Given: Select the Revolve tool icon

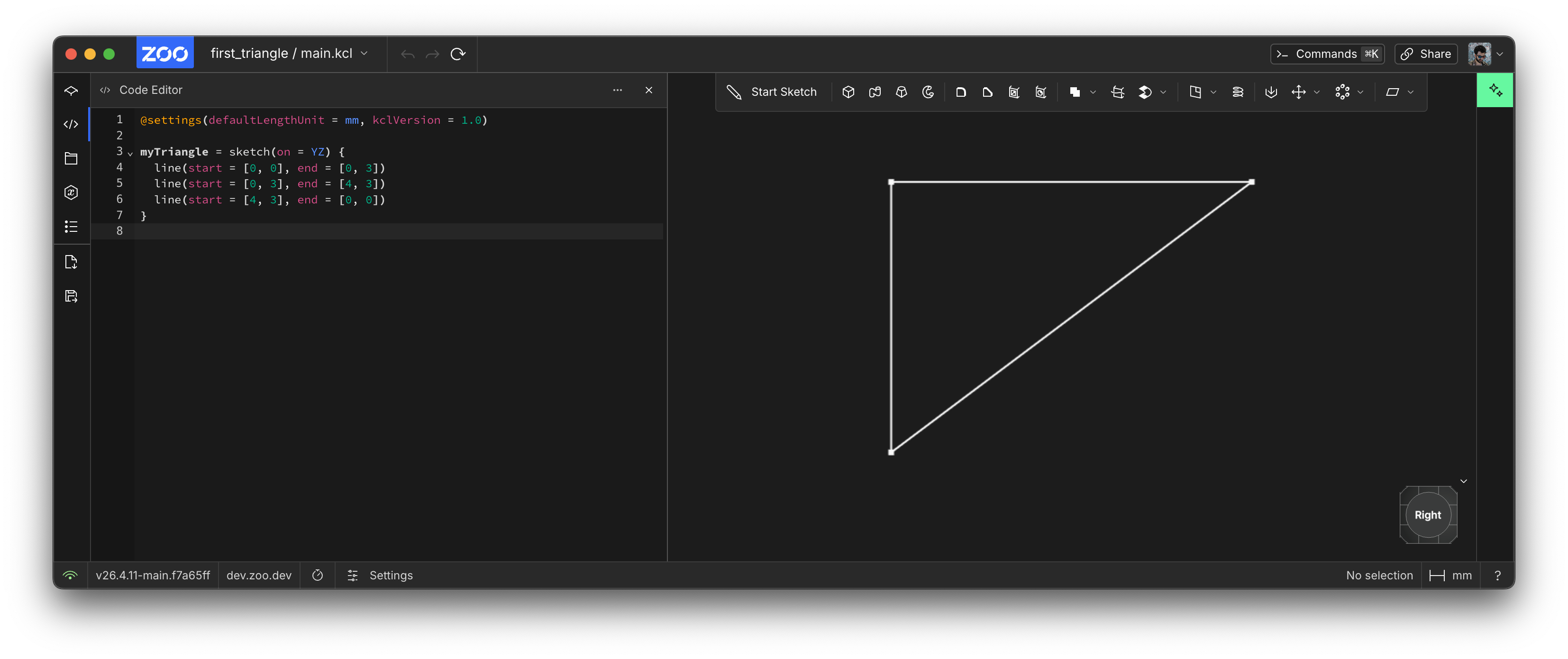Looking at the screenshot, I should 928,92.
